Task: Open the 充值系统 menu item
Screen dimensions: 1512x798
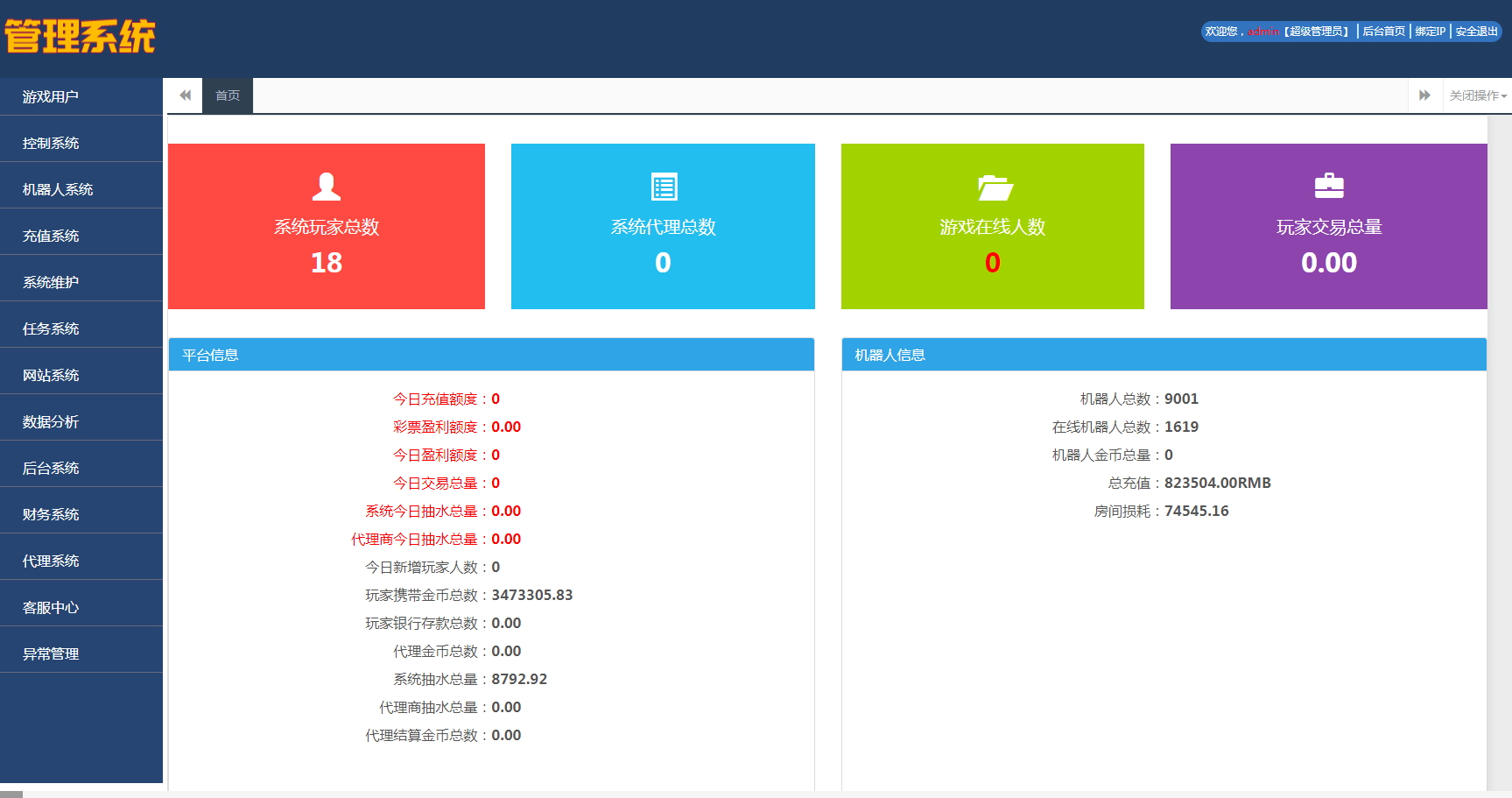Action: (51, 237)
